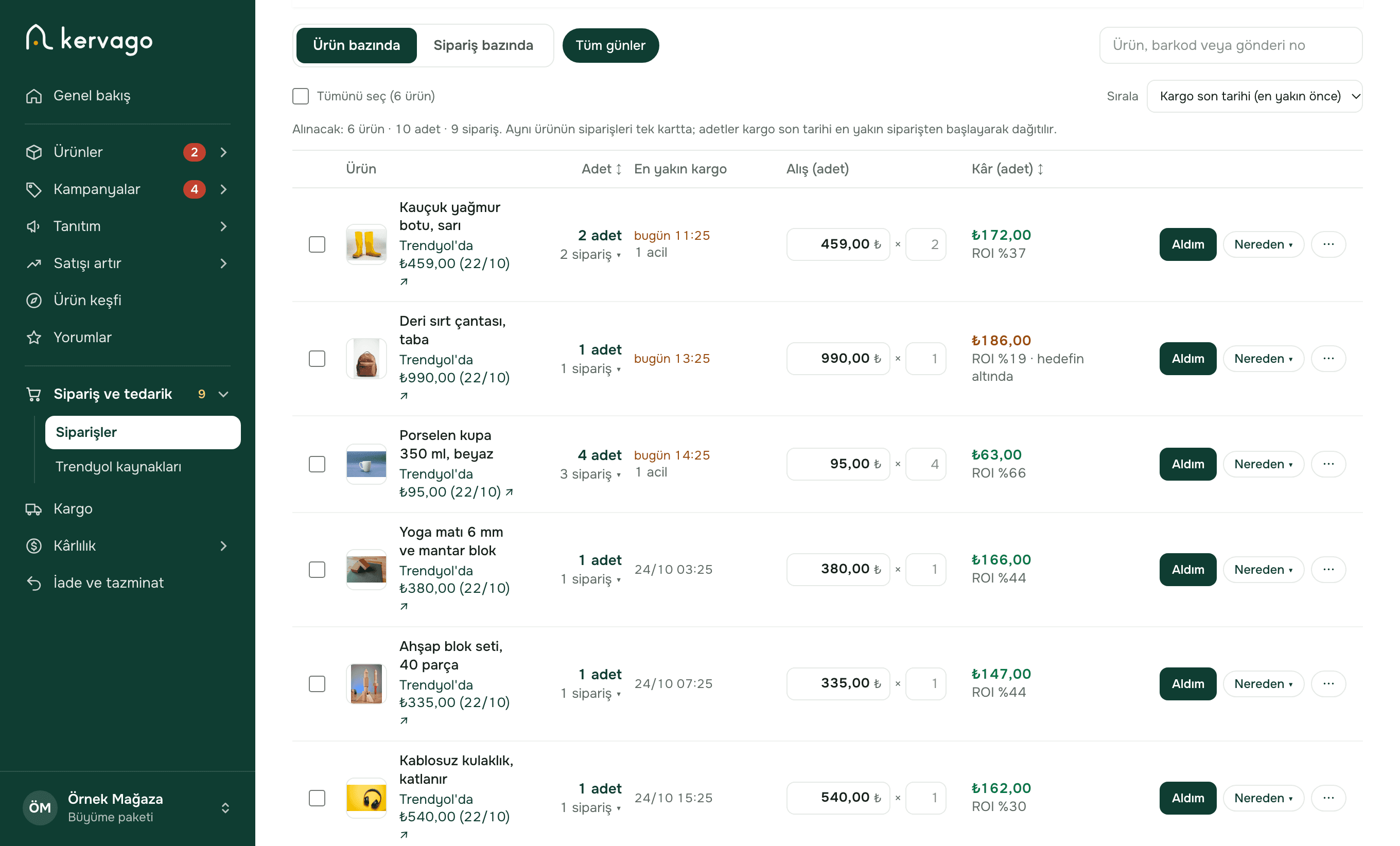Click the Kampanyalar tag icon
The image size is (1400, 846).
34,189
